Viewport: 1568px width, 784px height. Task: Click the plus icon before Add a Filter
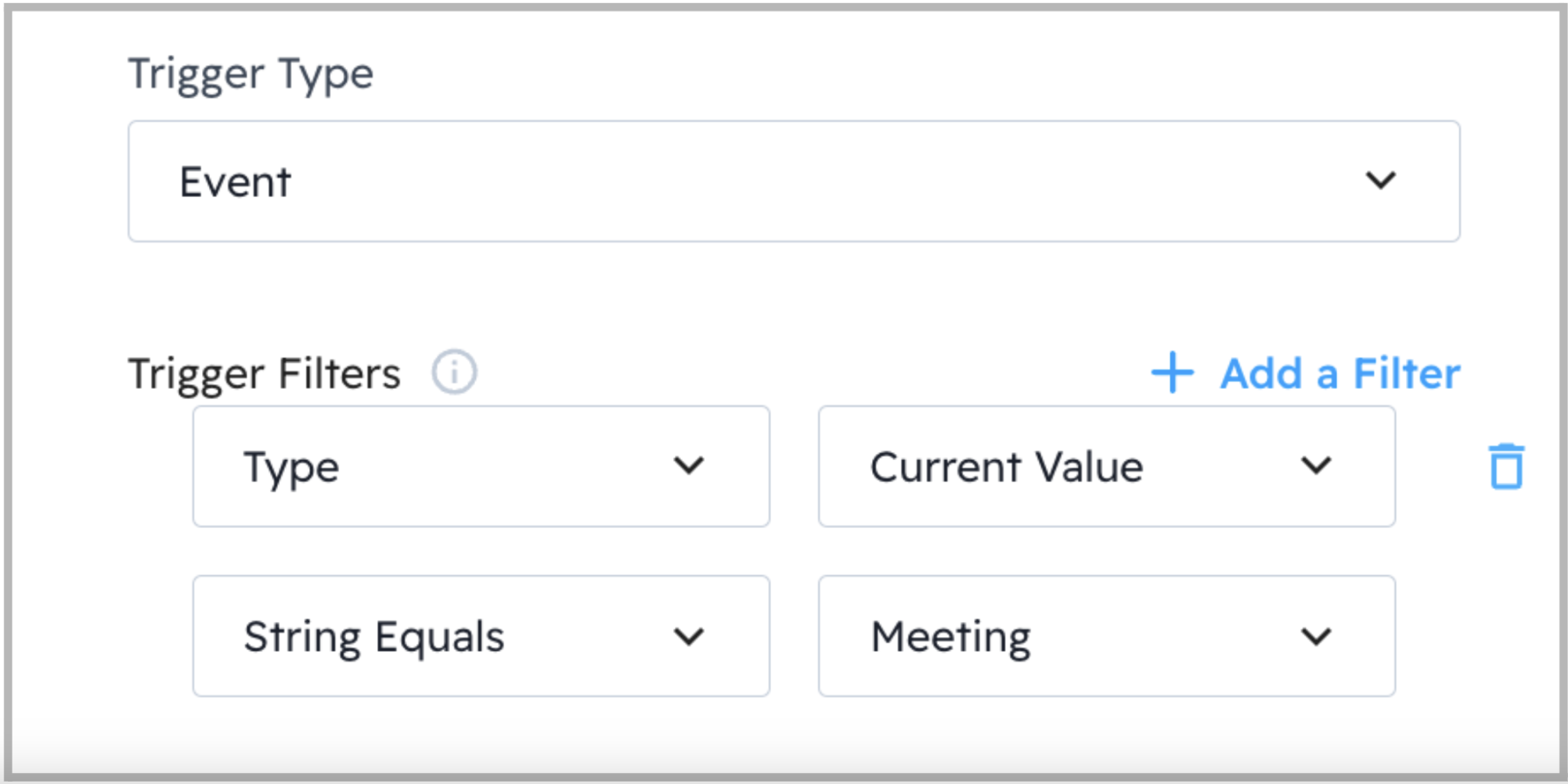click(1172, 372)
